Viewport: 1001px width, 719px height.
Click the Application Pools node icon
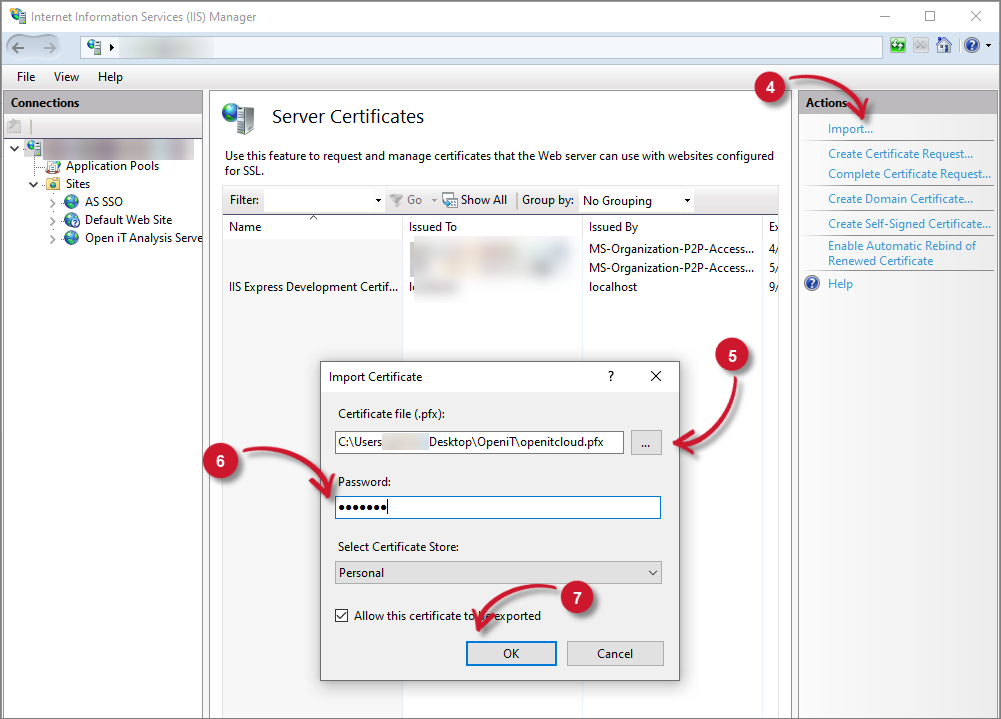[52, 165]
